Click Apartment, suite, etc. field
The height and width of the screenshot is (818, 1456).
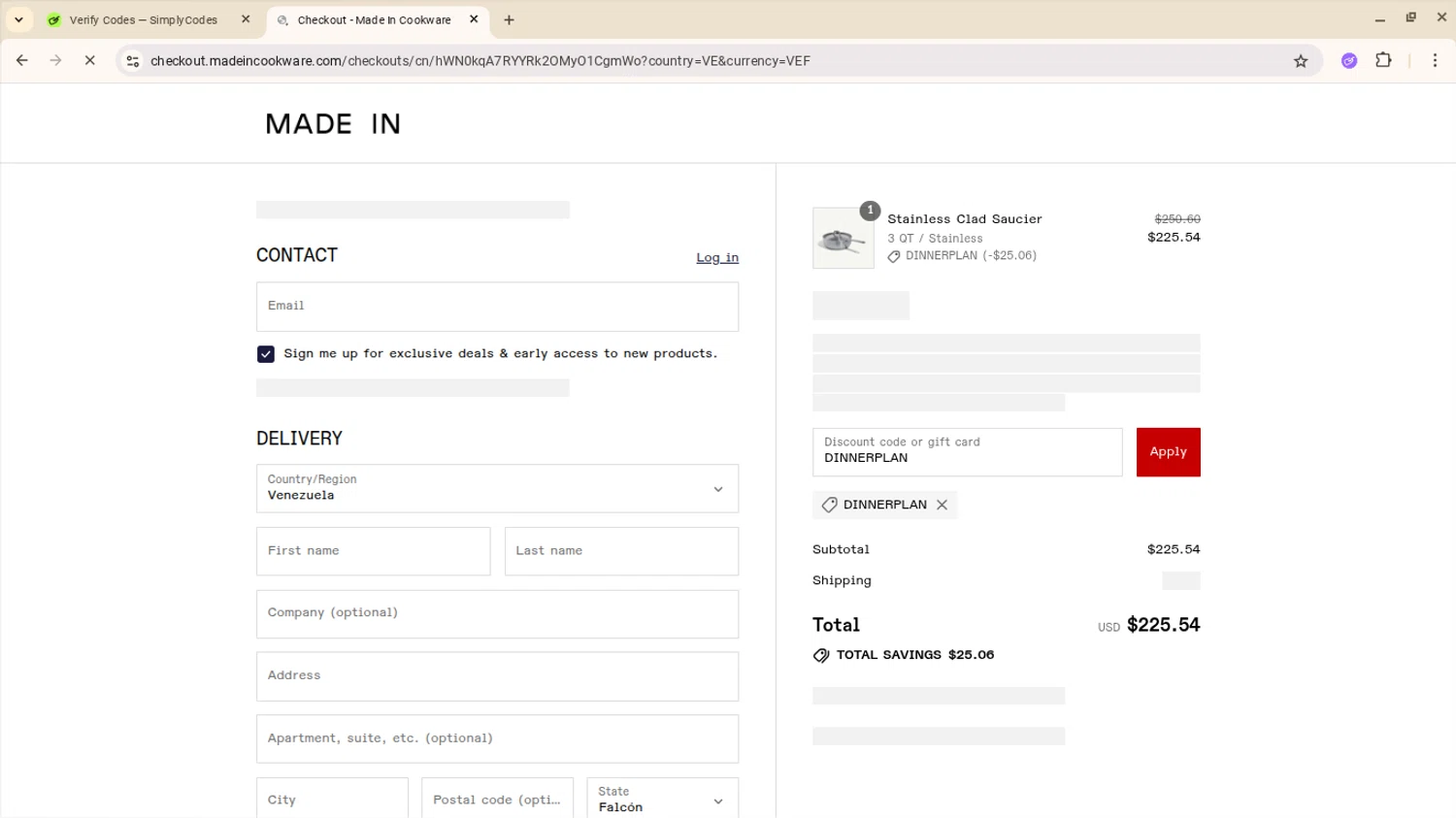[497, 739]
